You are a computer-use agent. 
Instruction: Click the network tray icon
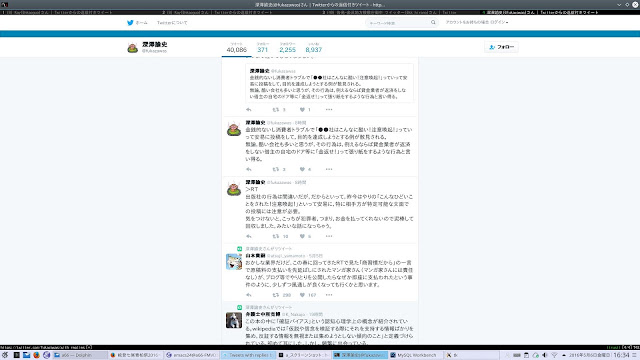pos(554,355)
